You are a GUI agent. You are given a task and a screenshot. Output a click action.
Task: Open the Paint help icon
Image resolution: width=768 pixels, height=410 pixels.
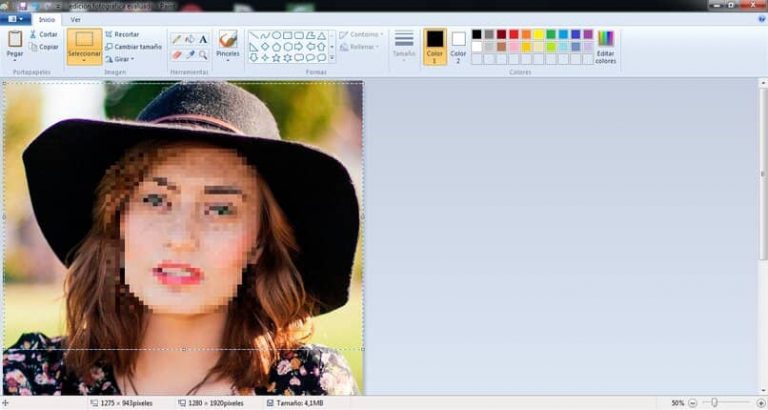click(x=762, y=19)
